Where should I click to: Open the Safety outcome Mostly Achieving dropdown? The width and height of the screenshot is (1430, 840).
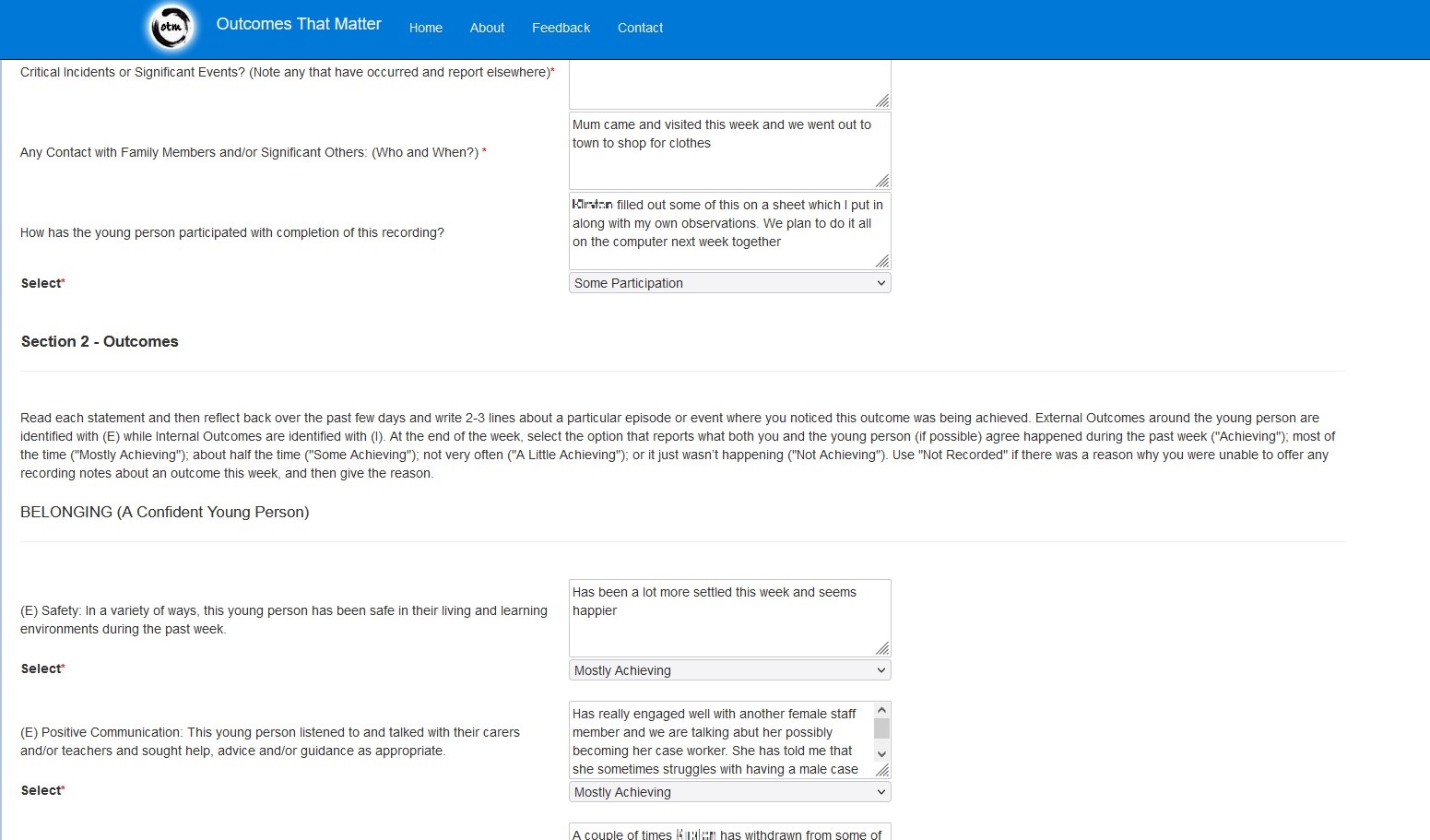(x=729, y=670)
